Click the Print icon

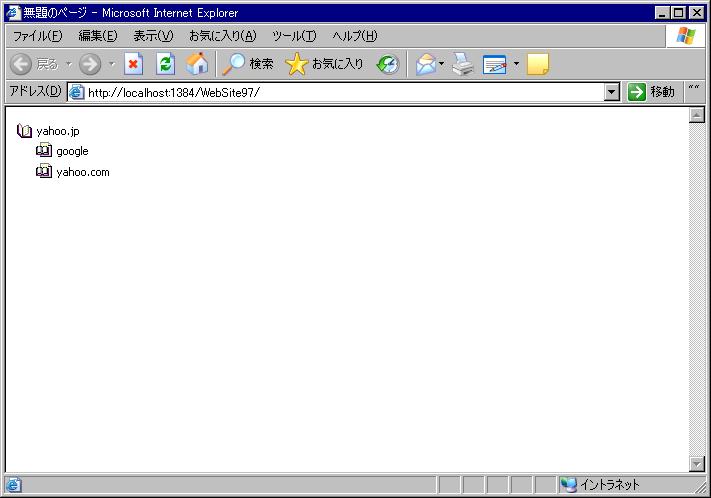pyautogui.click(x=463, y=64)
